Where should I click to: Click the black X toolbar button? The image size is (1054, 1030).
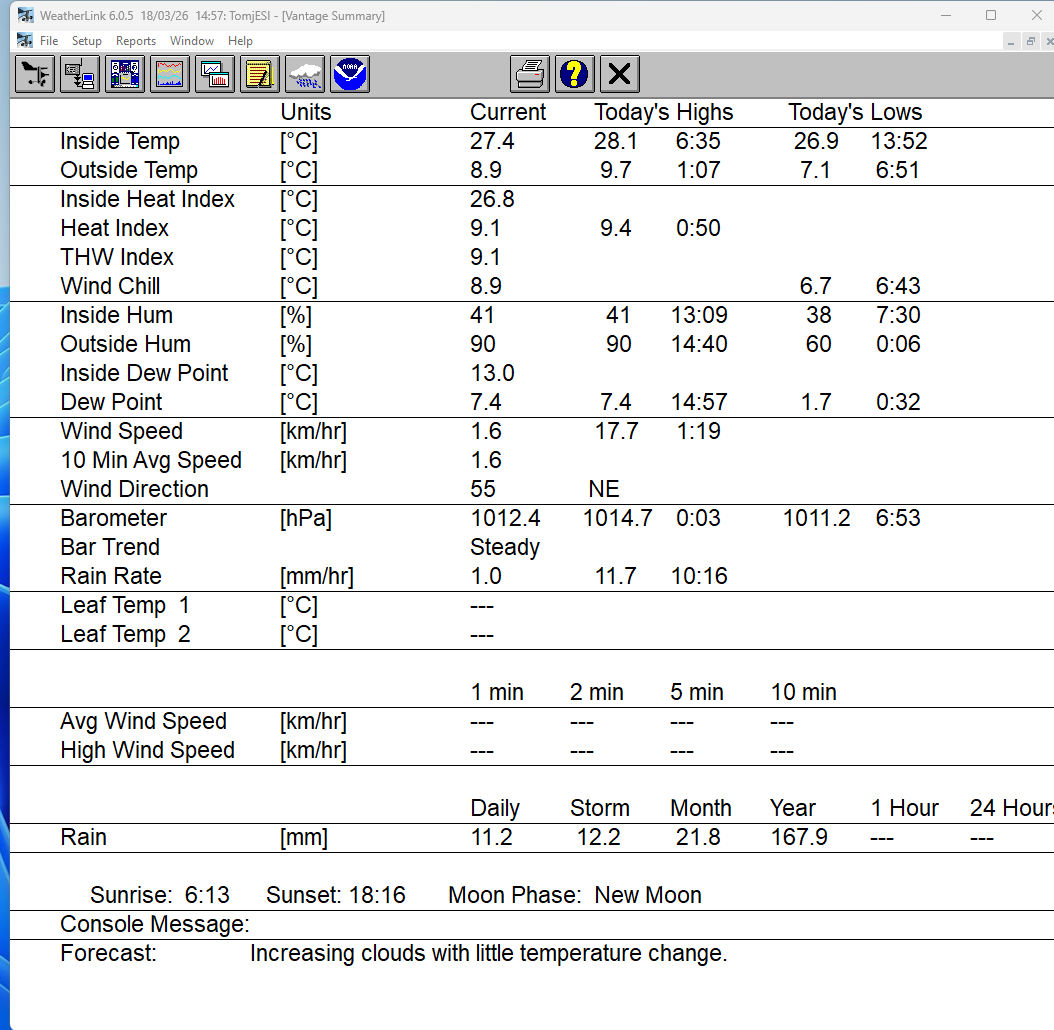tap(620, 74)
